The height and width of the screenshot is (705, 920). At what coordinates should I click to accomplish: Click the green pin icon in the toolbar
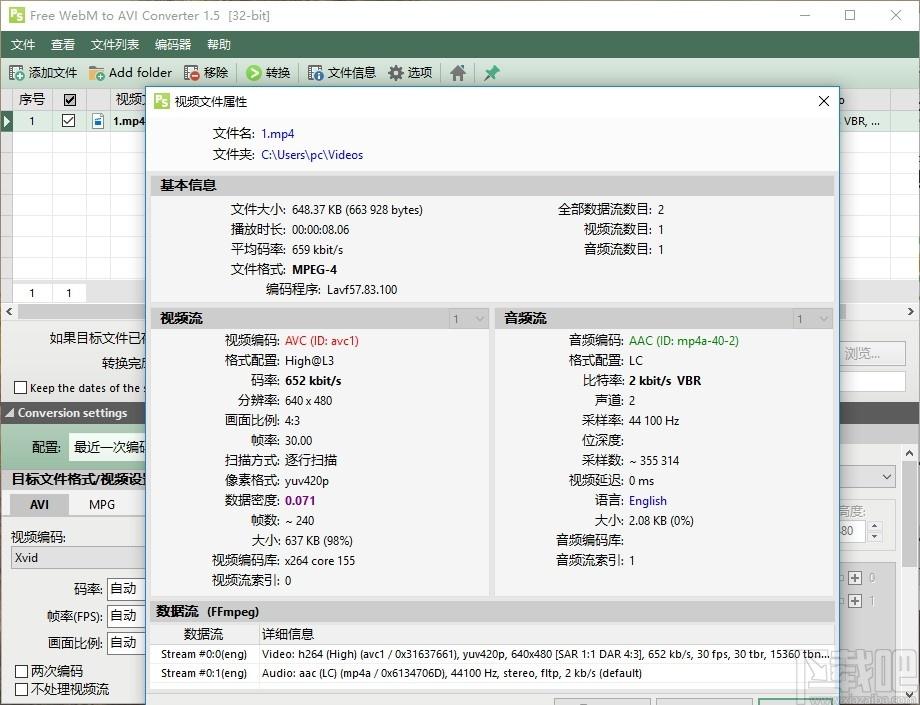pyautogui.click(x=491, y=73)
